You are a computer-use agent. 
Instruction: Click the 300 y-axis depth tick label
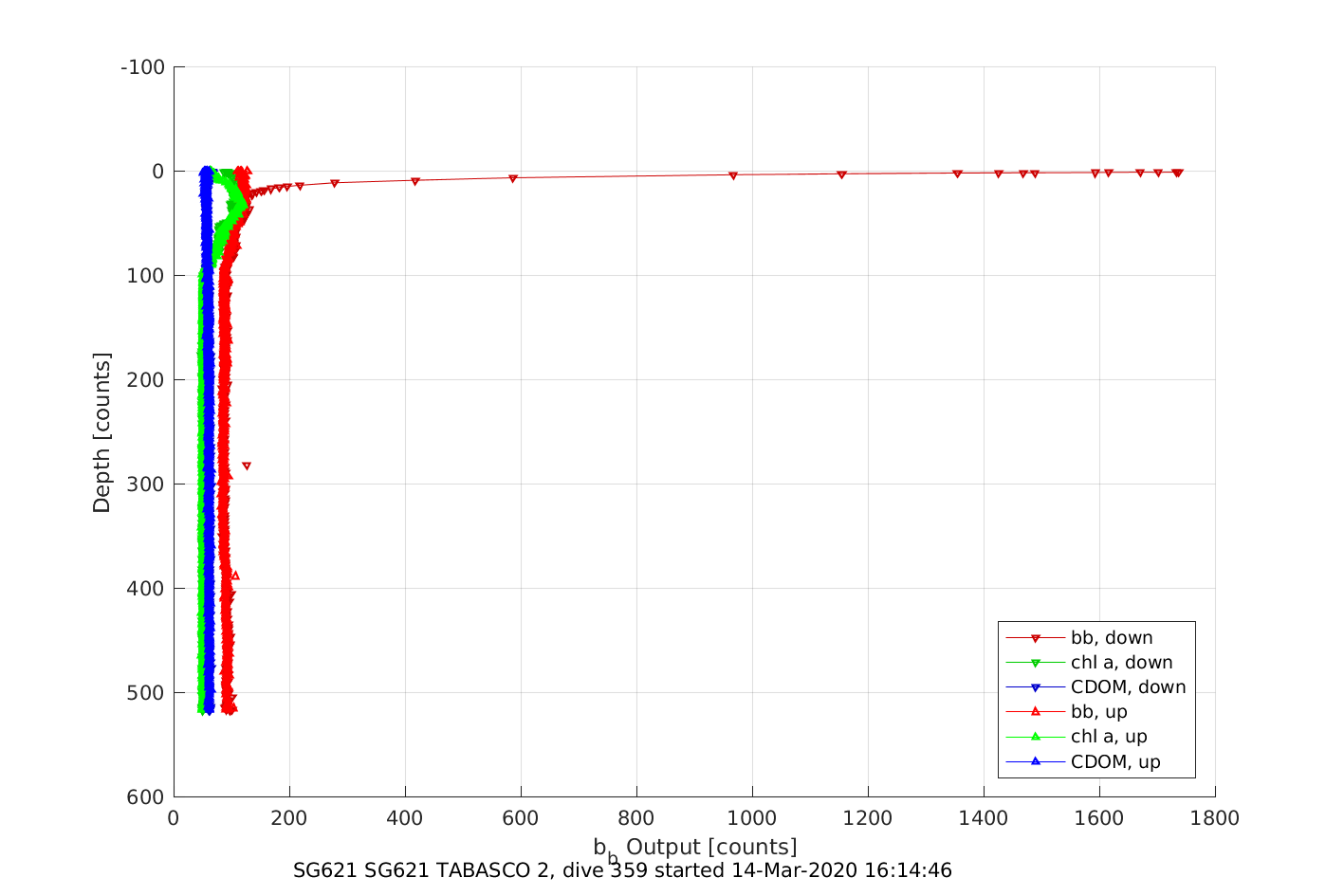pyautogui.click(x=146, y=485)
